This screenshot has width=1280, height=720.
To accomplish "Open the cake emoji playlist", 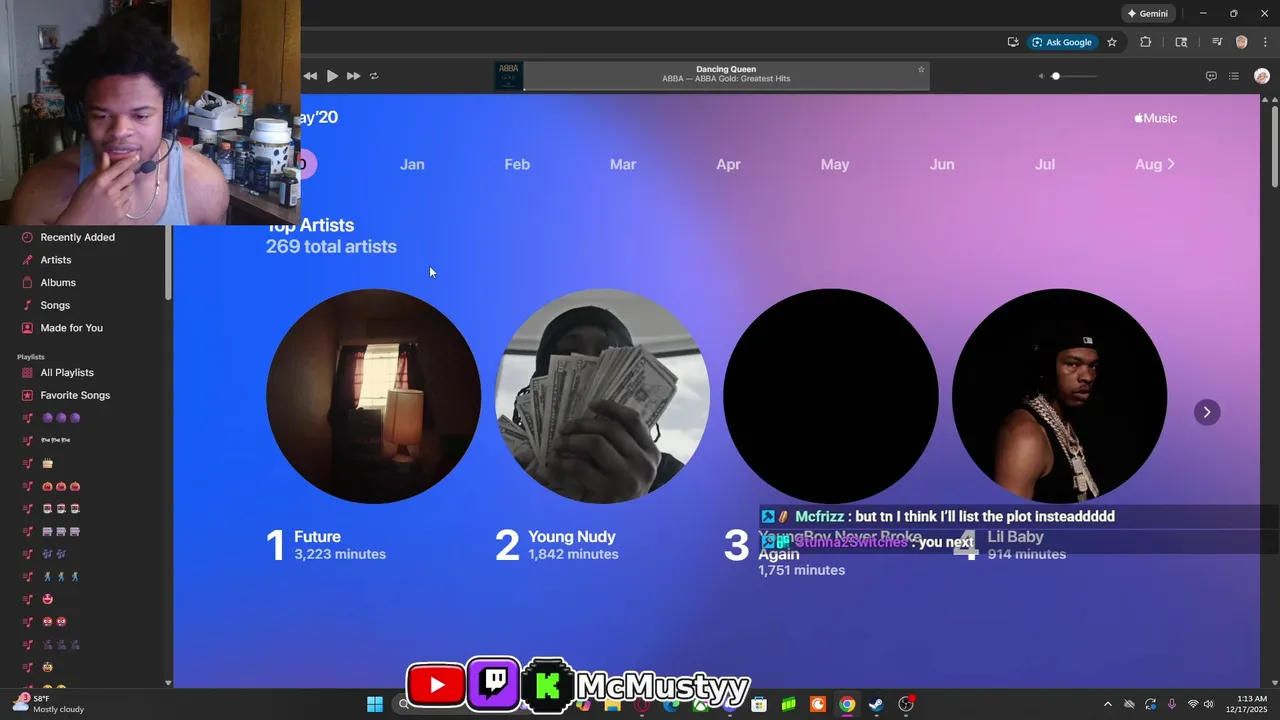I will point(47,463).
